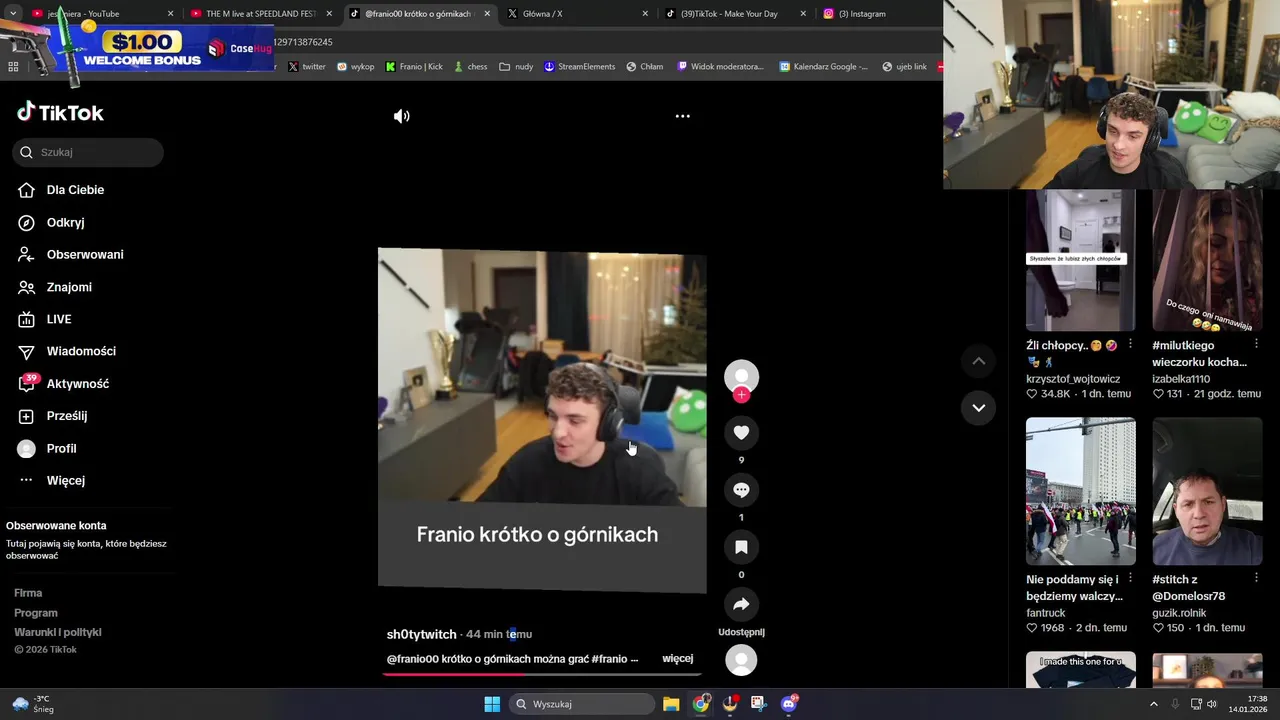The image size is (1280, 720).
Task: Open the StreamElements bookmark
Action: pos(580,67)
